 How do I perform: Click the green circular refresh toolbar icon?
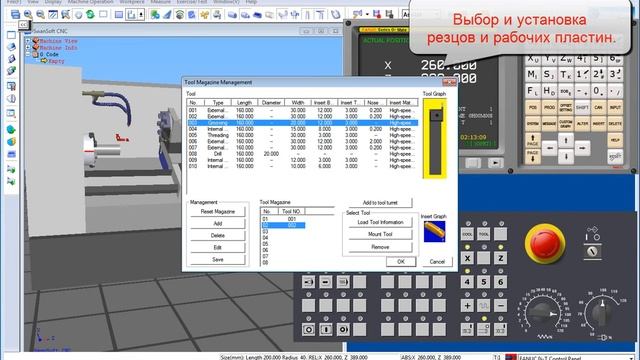pyautogui.click(x=91, y=15)
